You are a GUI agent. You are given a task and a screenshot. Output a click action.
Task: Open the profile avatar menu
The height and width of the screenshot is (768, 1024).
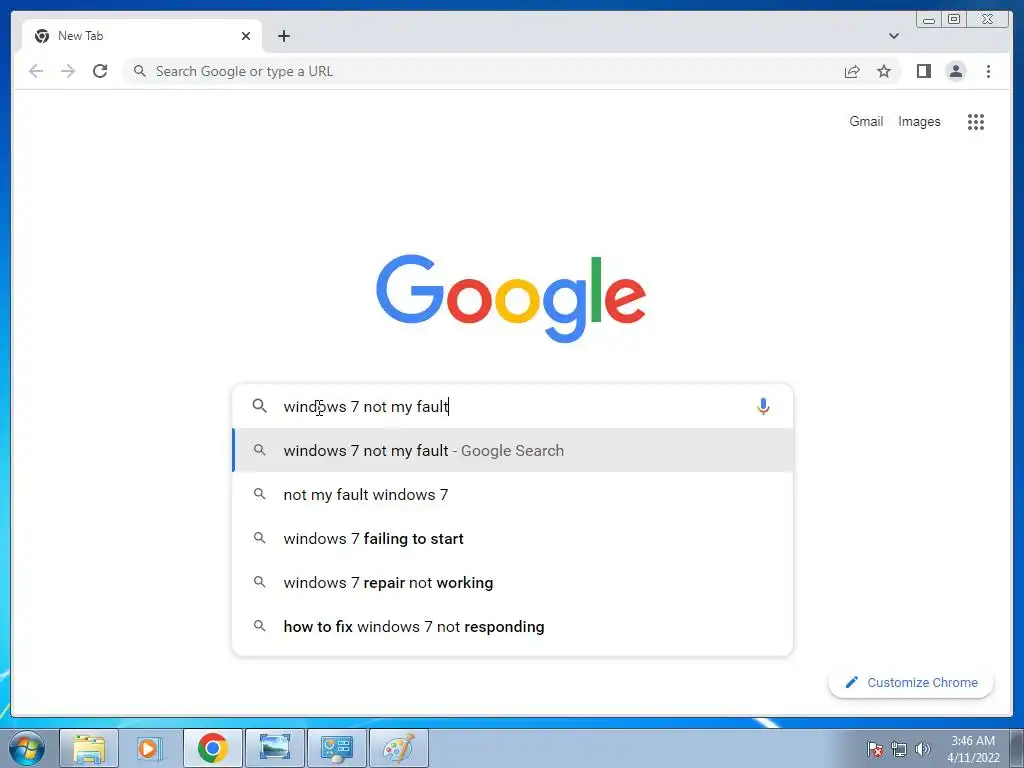tap(955, 71)
